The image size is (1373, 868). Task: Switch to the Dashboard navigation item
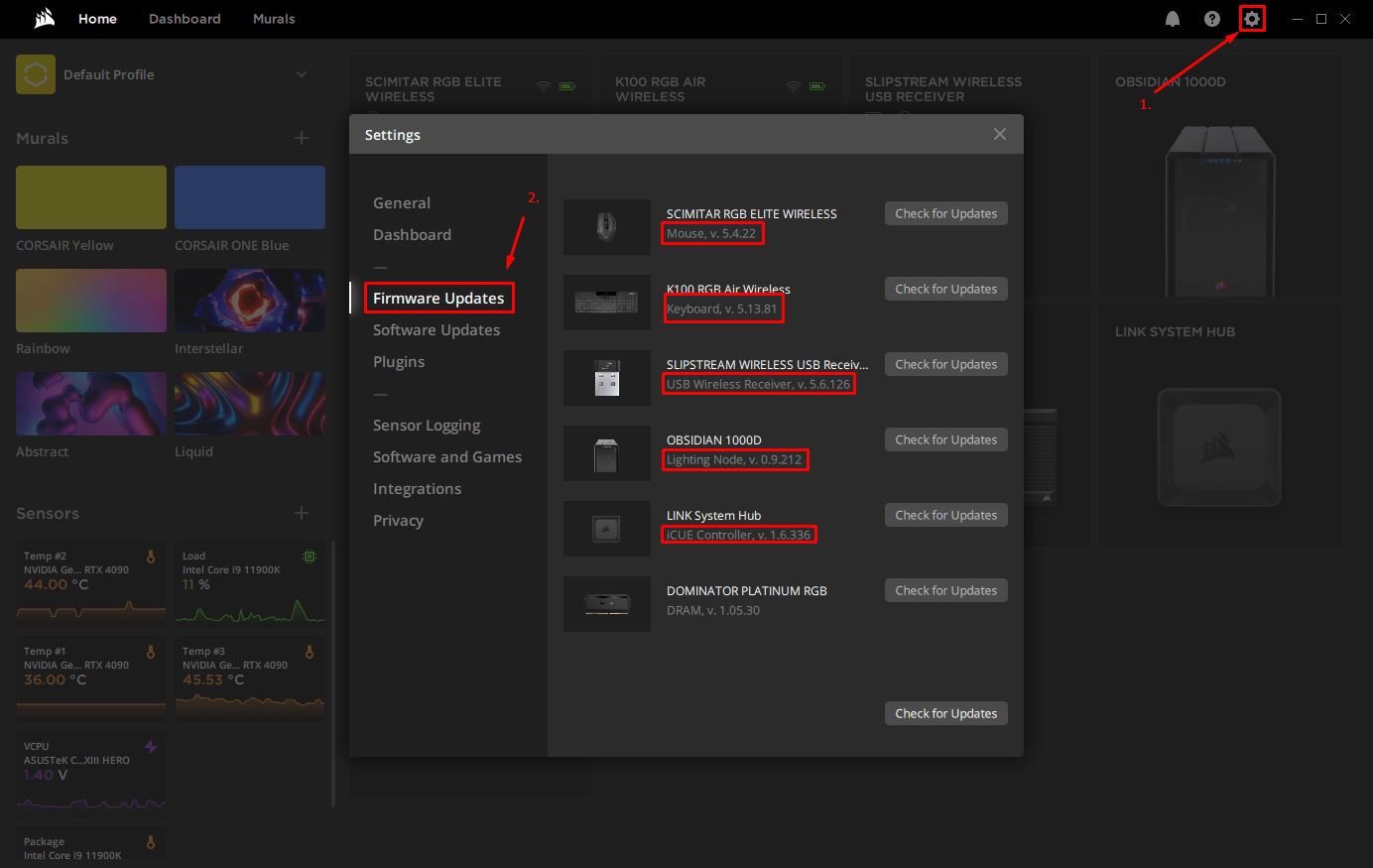pyautogui.click(x=185, y=18)
